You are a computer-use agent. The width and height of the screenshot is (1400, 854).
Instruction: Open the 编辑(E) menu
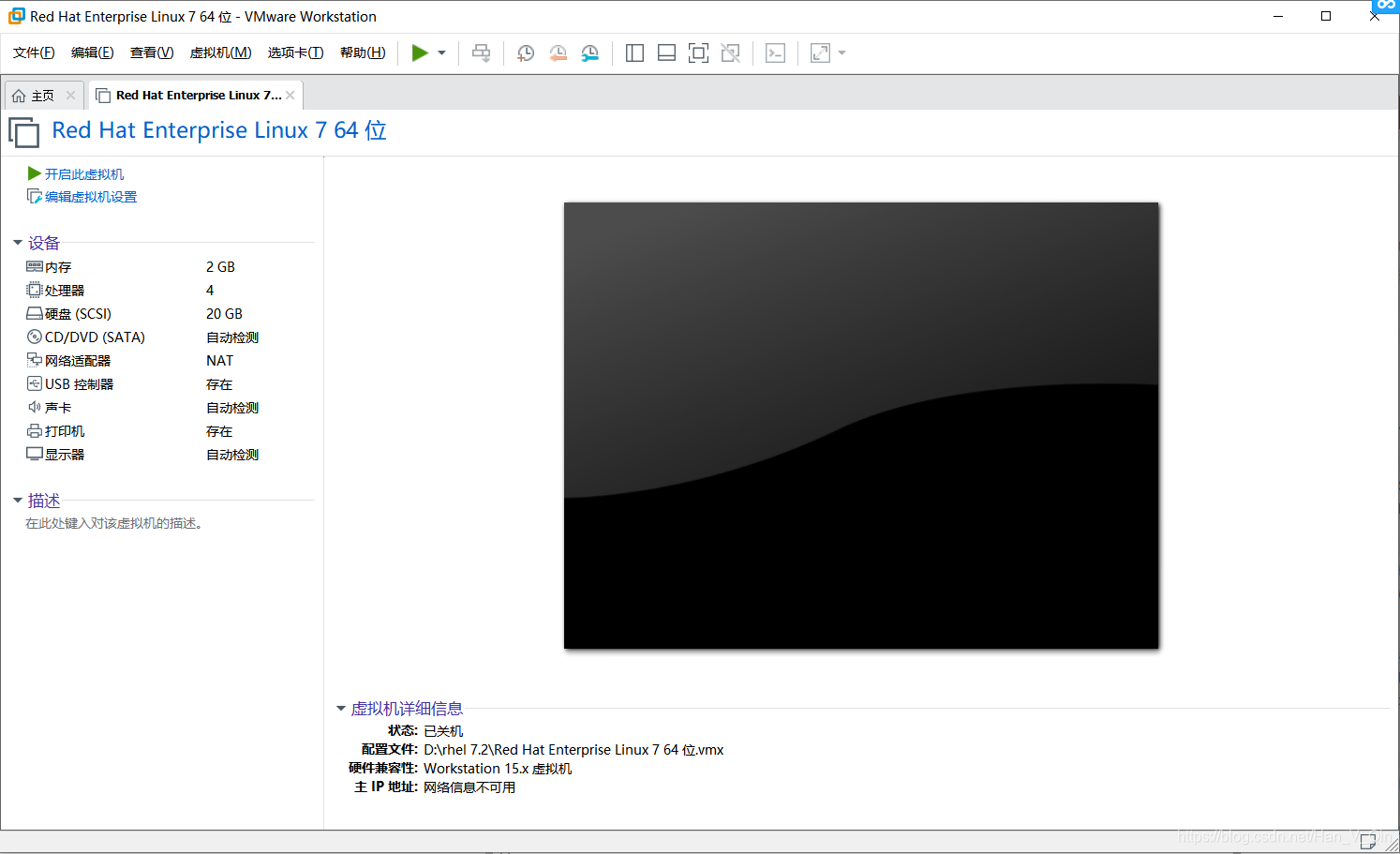(x=92, y=52)
